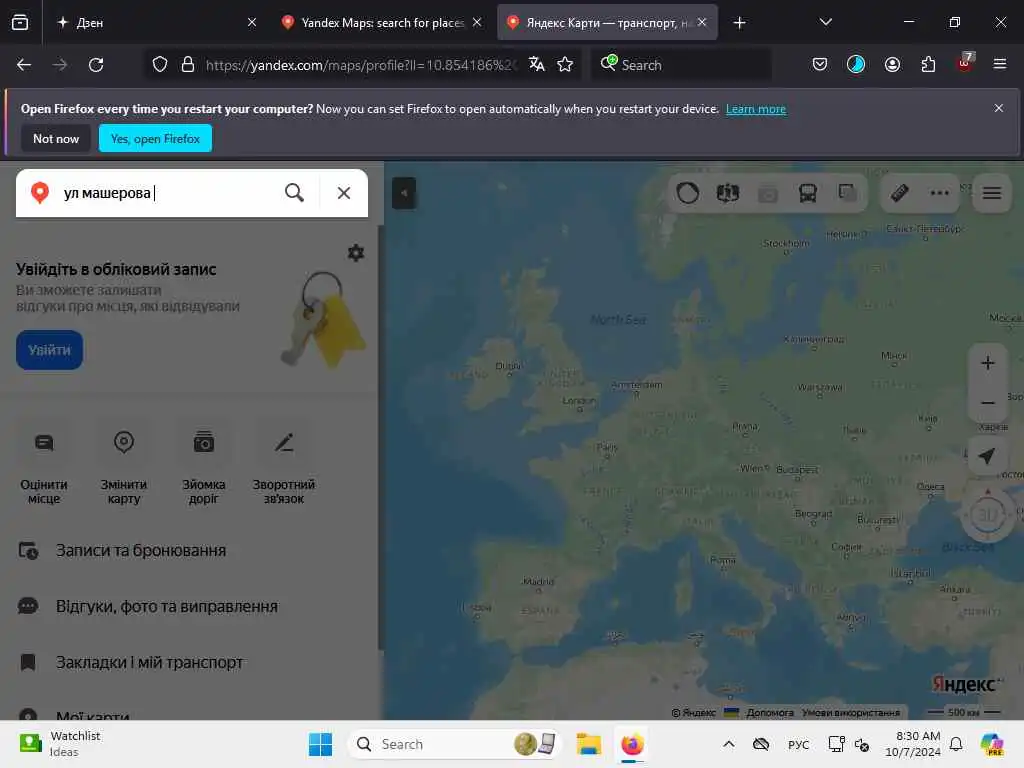This screenshot has width=1024, height=768.
Task: Click the blue Увійти login button
Action: [50, 350]
